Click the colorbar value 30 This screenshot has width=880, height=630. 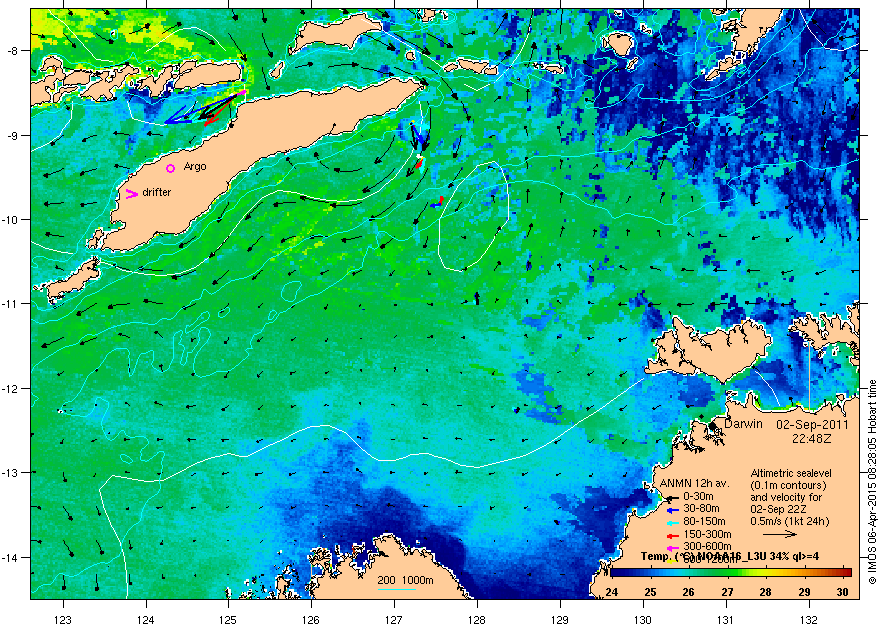tap(842, 592)
